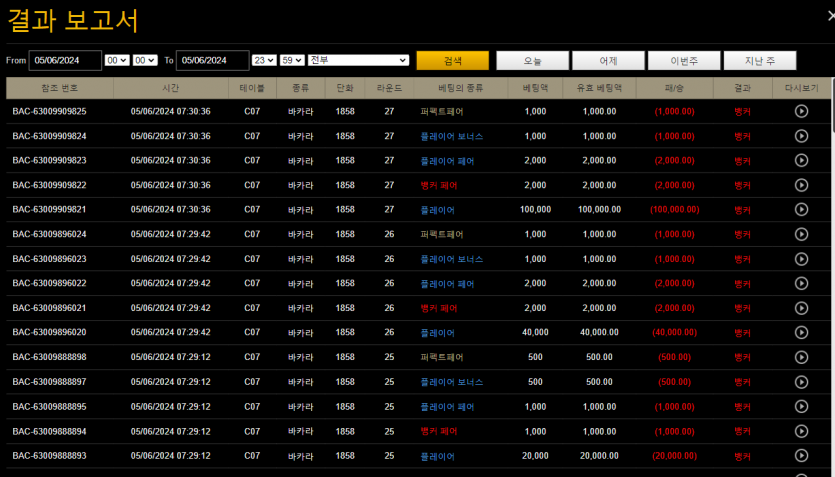Click the 시간 column header
Viewport: 835px width, 477px height.
(171, 88)
